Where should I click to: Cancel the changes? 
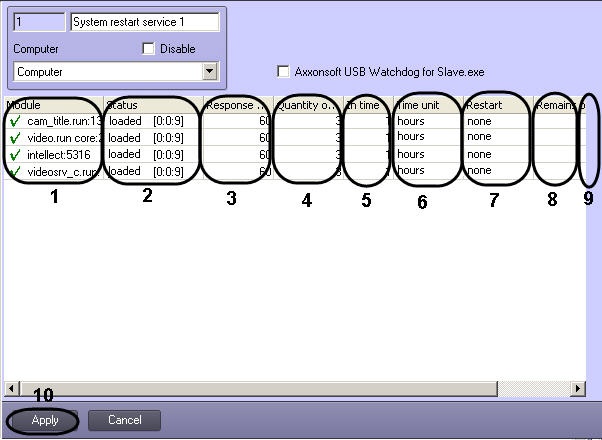[124, 420]
